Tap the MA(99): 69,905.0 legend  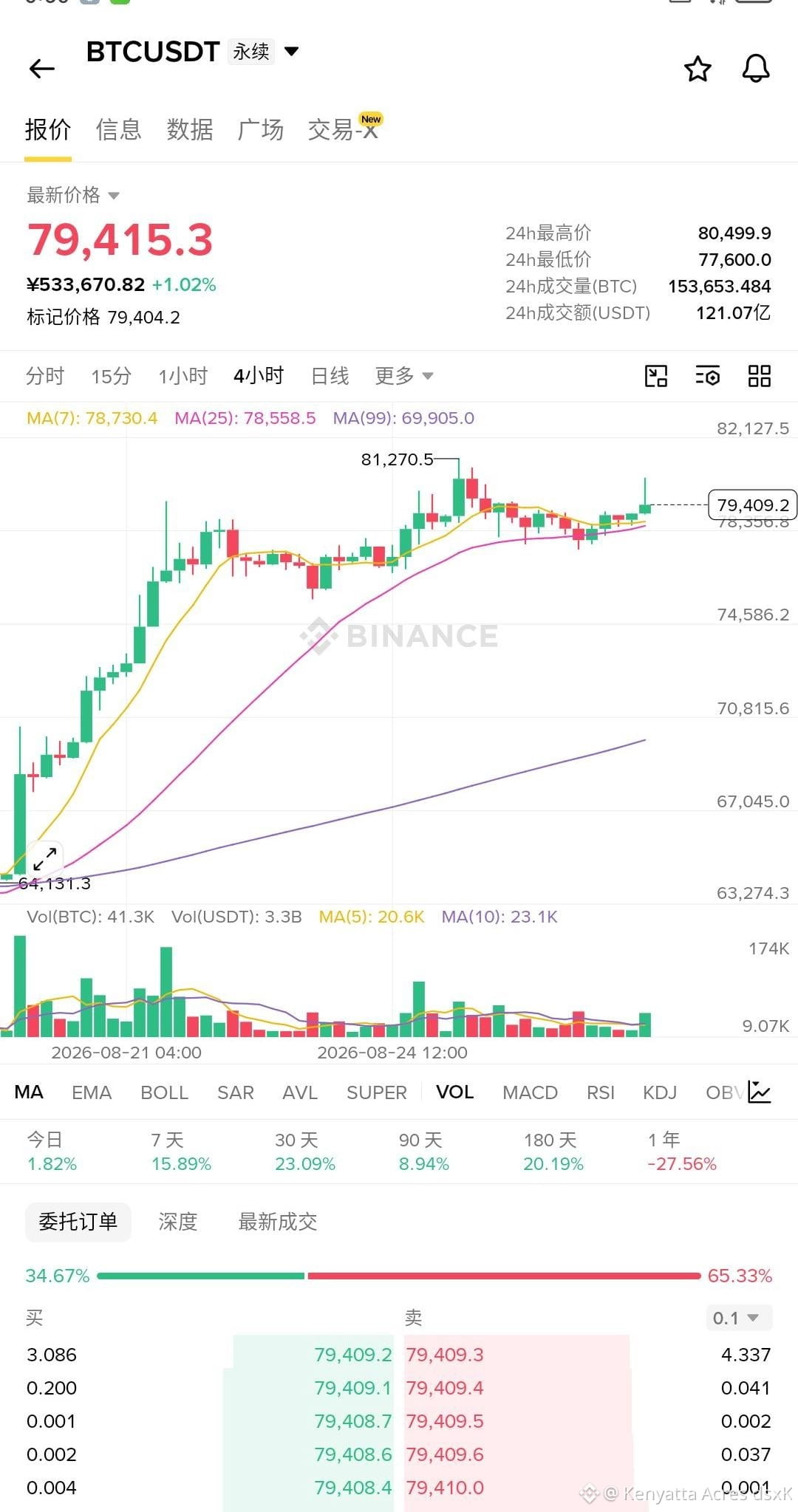point(403,418)
